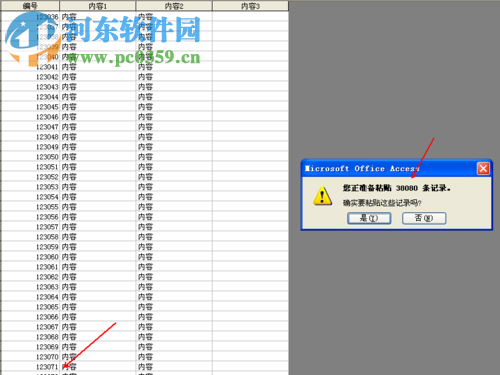The height and width of the screenshot is (375, 500).
Task: Select cell 123053 in 编号 column
Action: click(31, 187)
